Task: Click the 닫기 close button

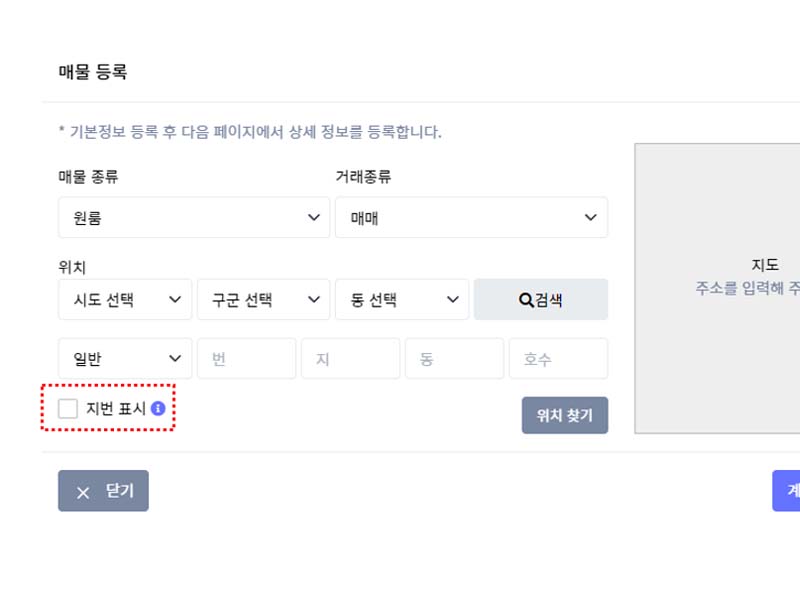Action: [104, 491]
